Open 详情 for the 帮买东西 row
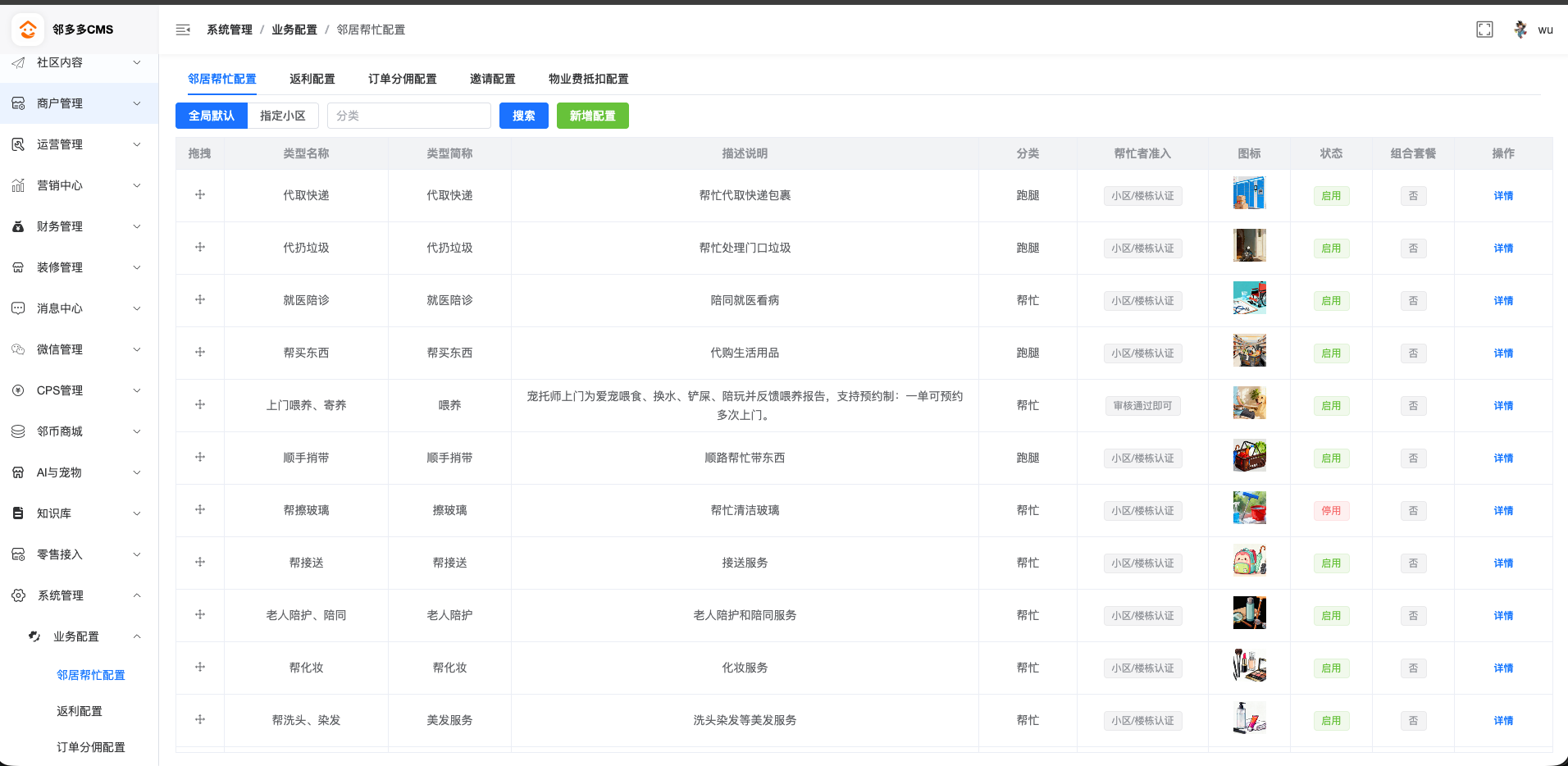Viewport: 1568px width, 766px height. [x=1503, y=353]
